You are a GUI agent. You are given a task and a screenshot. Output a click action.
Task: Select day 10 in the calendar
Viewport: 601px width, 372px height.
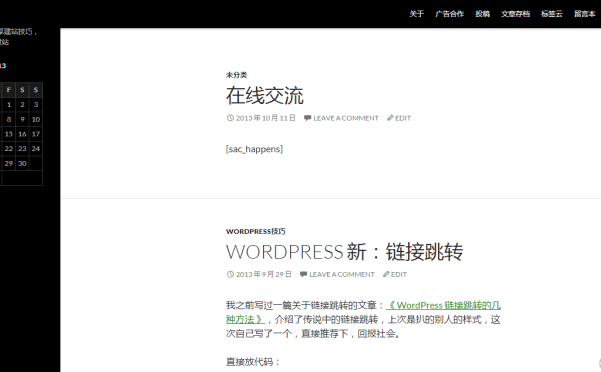[36, 120]
